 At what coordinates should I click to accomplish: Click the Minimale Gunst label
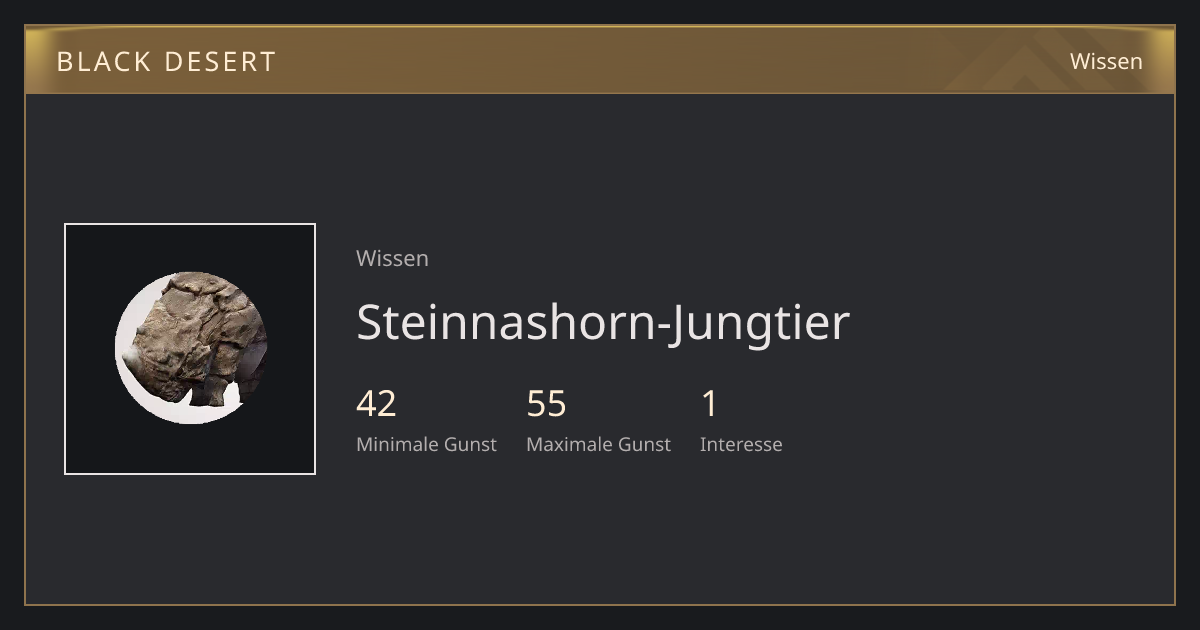(x=426, y=444)
